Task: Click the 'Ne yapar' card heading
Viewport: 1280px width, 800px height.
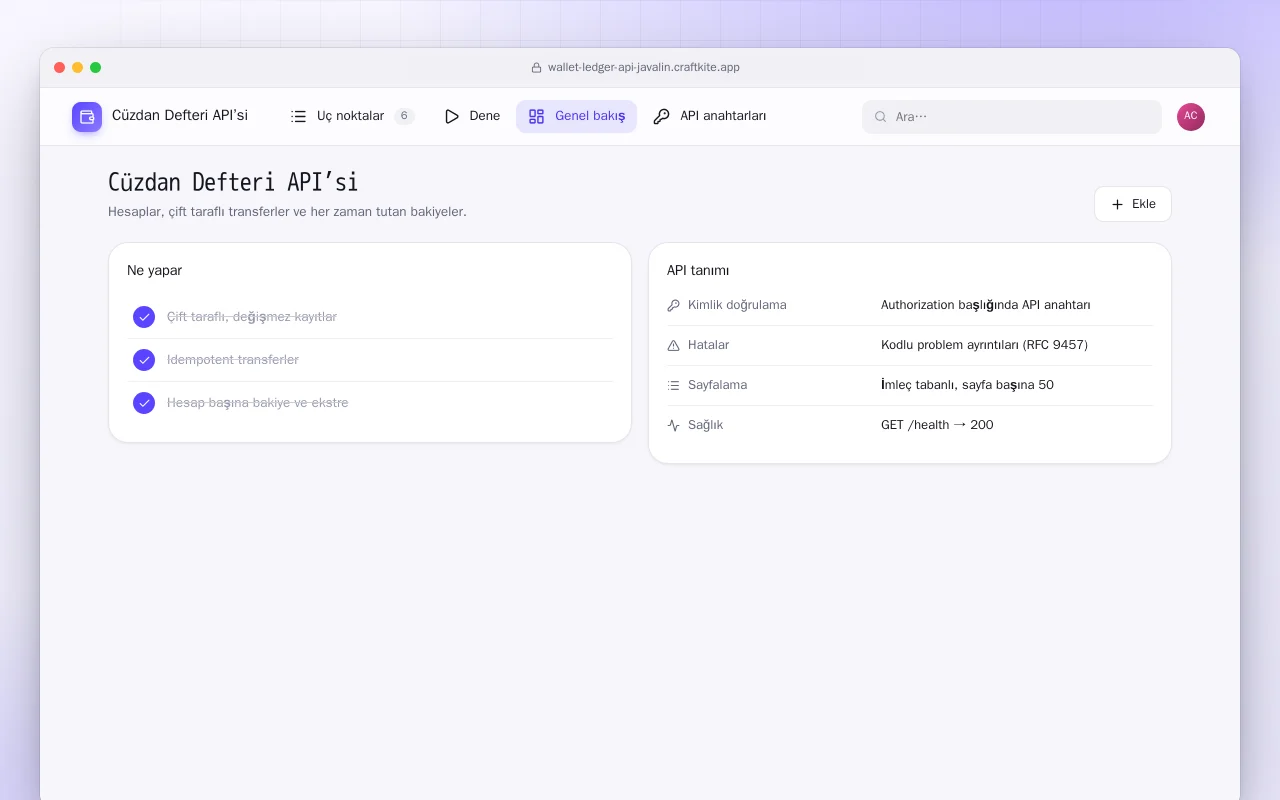Action: [154, 271]
